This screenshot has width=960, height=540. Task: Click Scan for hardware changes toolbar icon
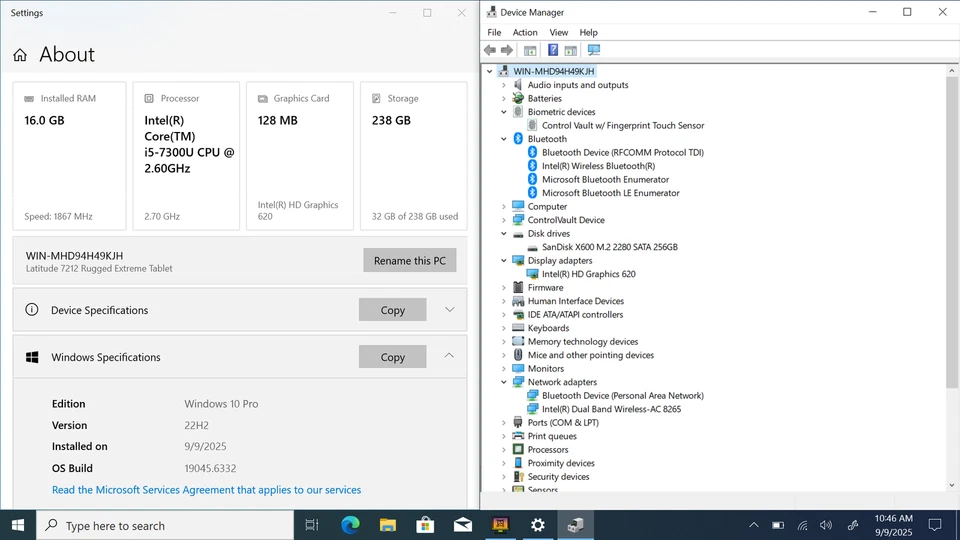point(593,50)
